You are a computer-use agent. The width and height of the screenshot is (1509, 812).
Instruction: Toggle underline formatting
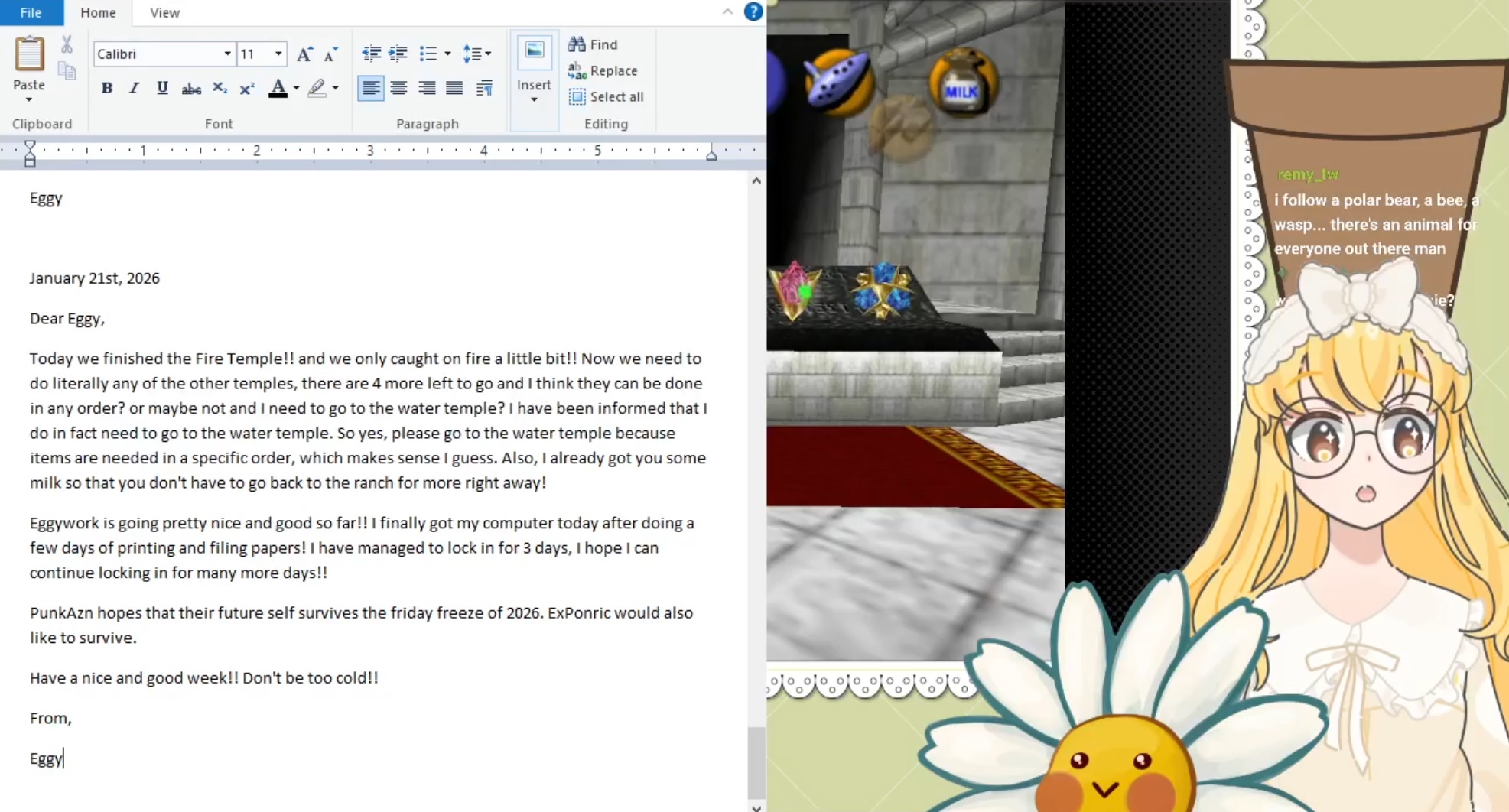point(162,88)
